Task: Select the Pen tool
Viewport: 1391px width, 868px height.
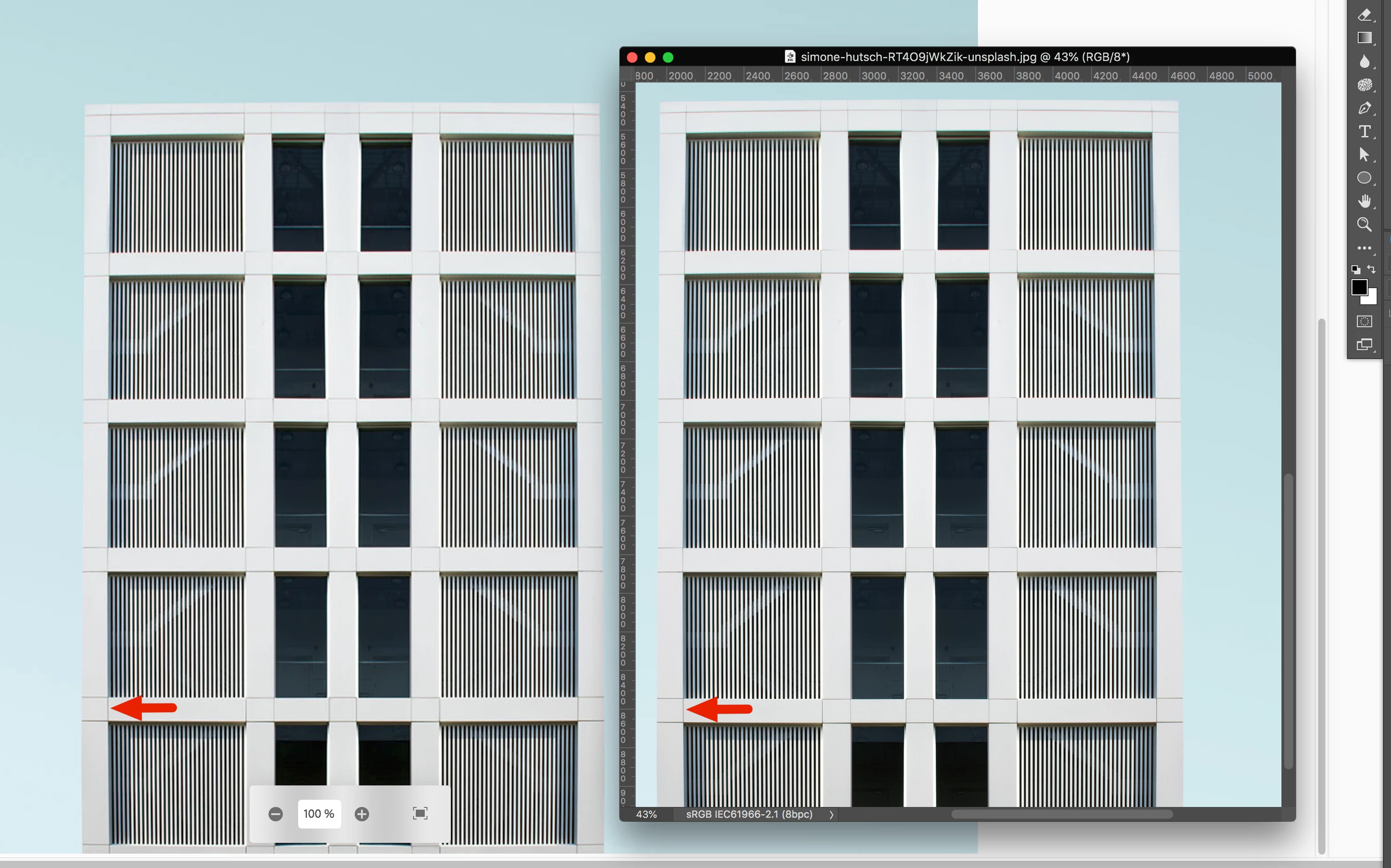Action: point(1365,108)
